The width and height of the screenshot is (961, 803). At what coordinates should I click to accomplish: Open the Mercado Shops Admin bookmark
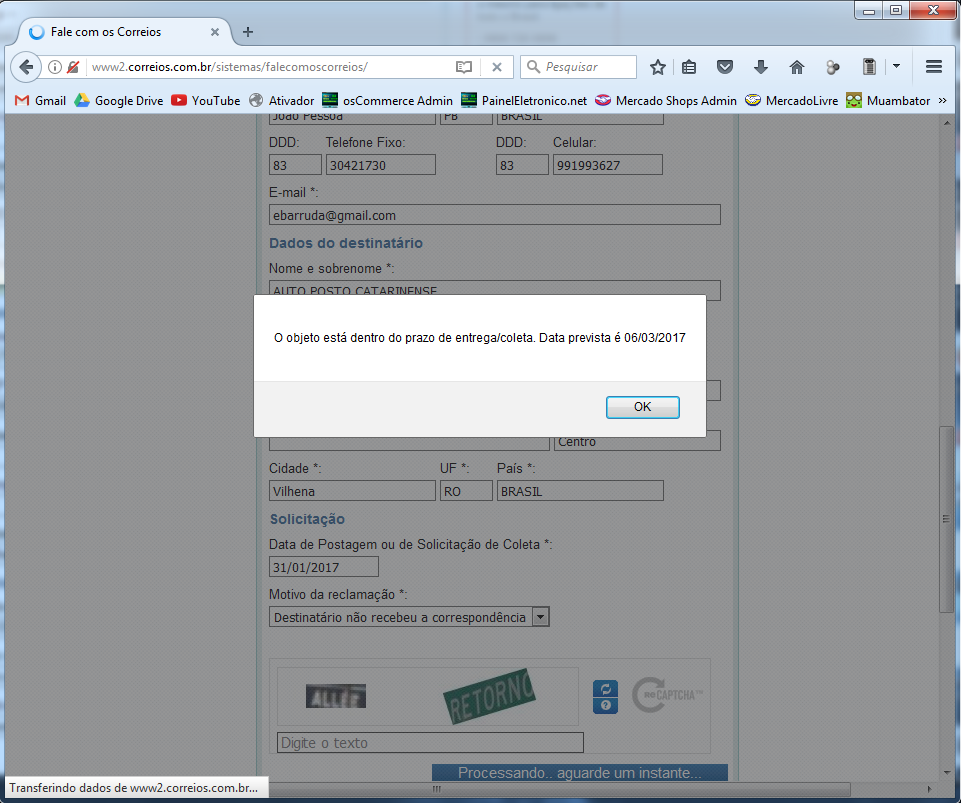666,101
